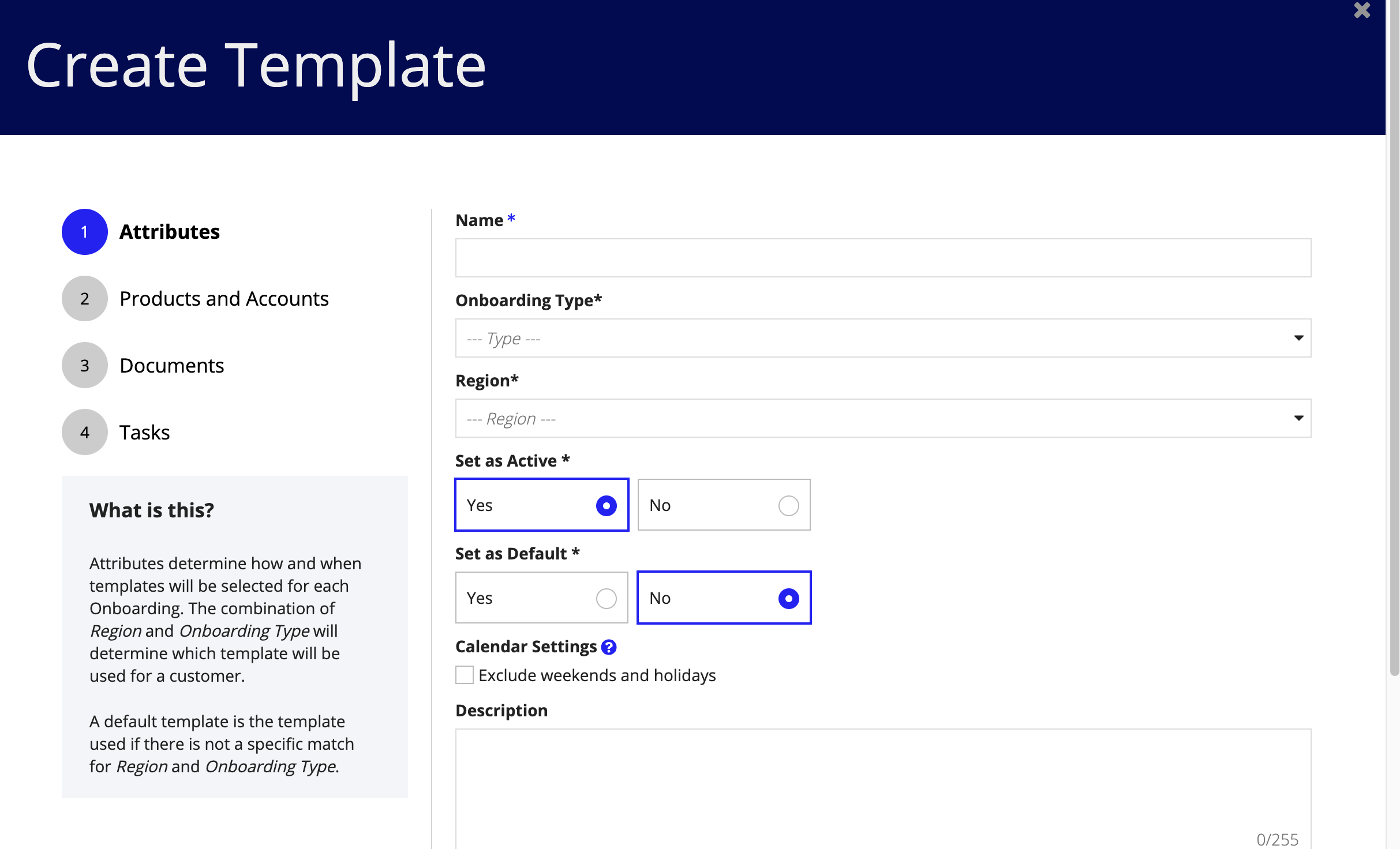Choose Yes for Set as Active
The width and height of the screenshot is (1400, 849).
coord(542,505)
